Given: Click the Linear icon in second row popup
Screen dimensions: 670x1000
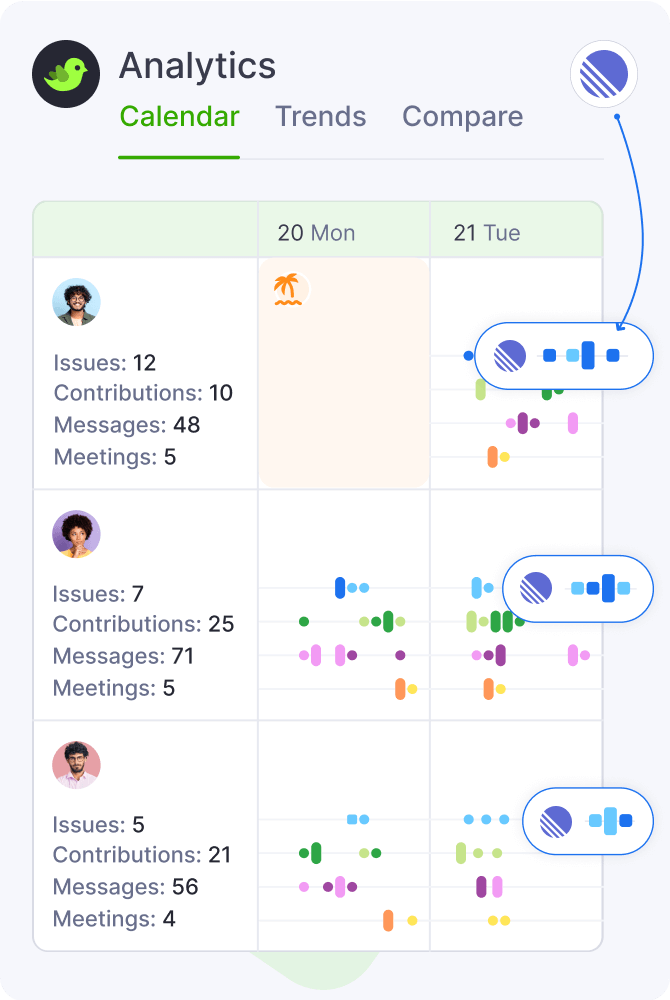Looking at the screenshot, I should click(537, 588).
